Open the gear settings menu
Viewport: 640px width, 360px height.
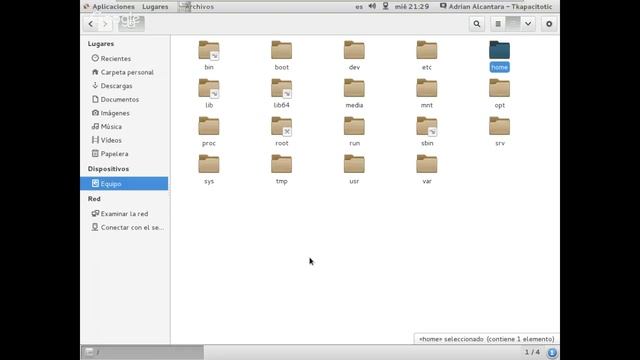[549, 24]
